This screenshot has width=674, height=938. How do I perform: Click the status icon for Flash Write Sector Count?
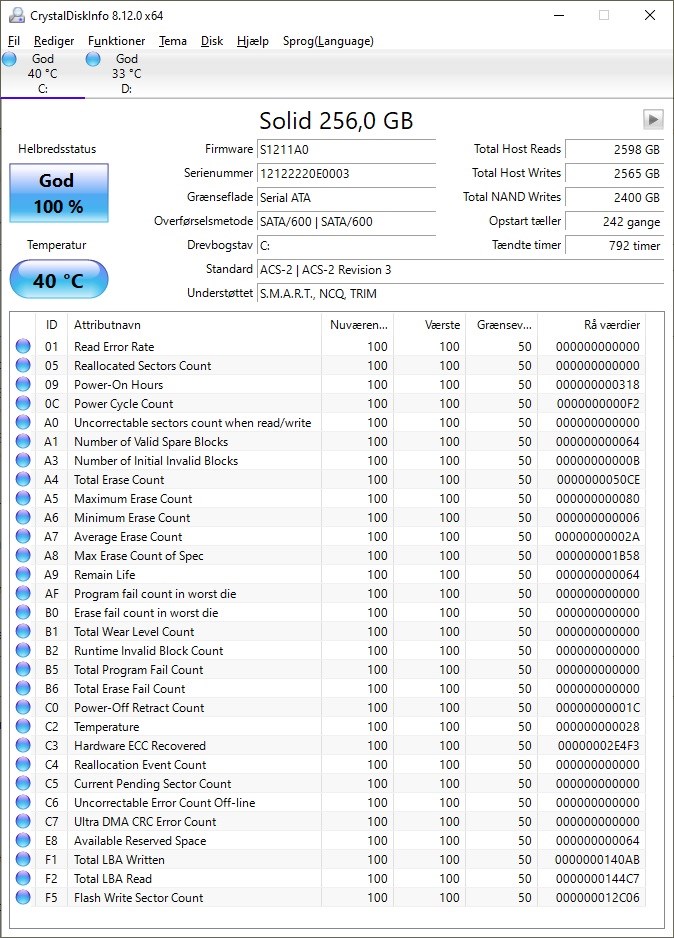coord(23,897)
